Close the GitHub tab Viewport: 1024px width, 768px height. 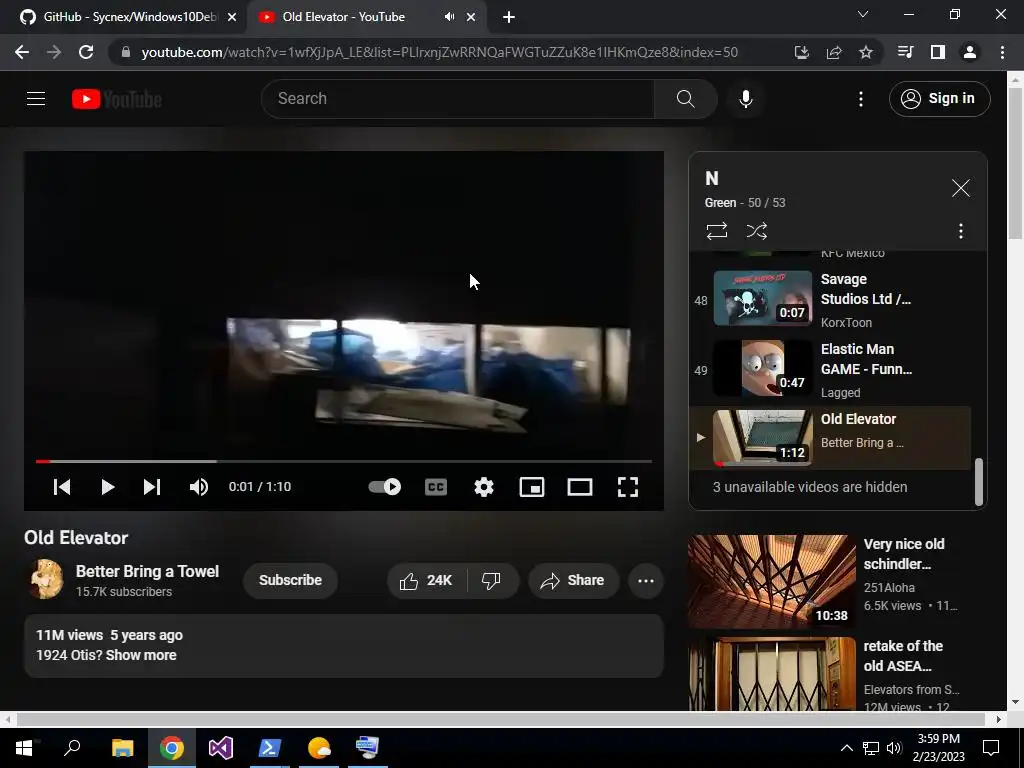232,18
